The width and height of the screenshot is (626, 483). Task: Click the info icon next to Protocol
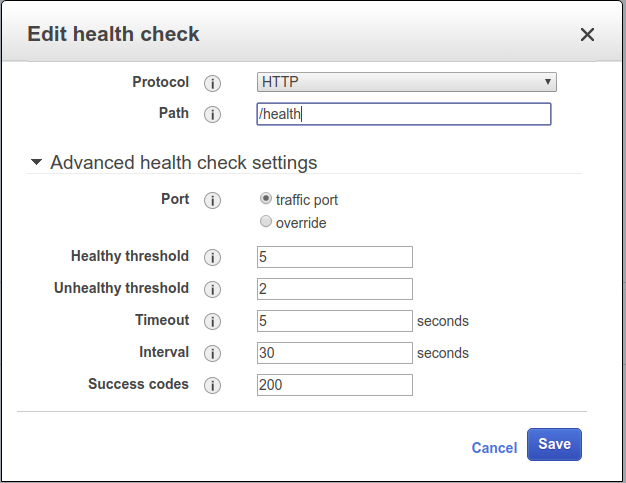pyautogui.click(x=212, y=83)
